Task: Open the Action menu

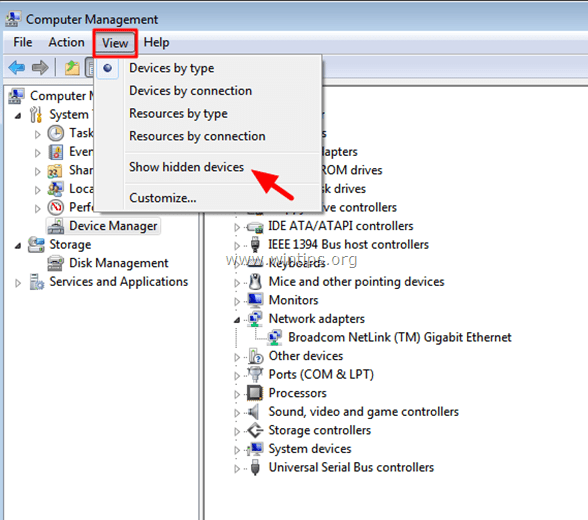Action: tap(66, 42)
